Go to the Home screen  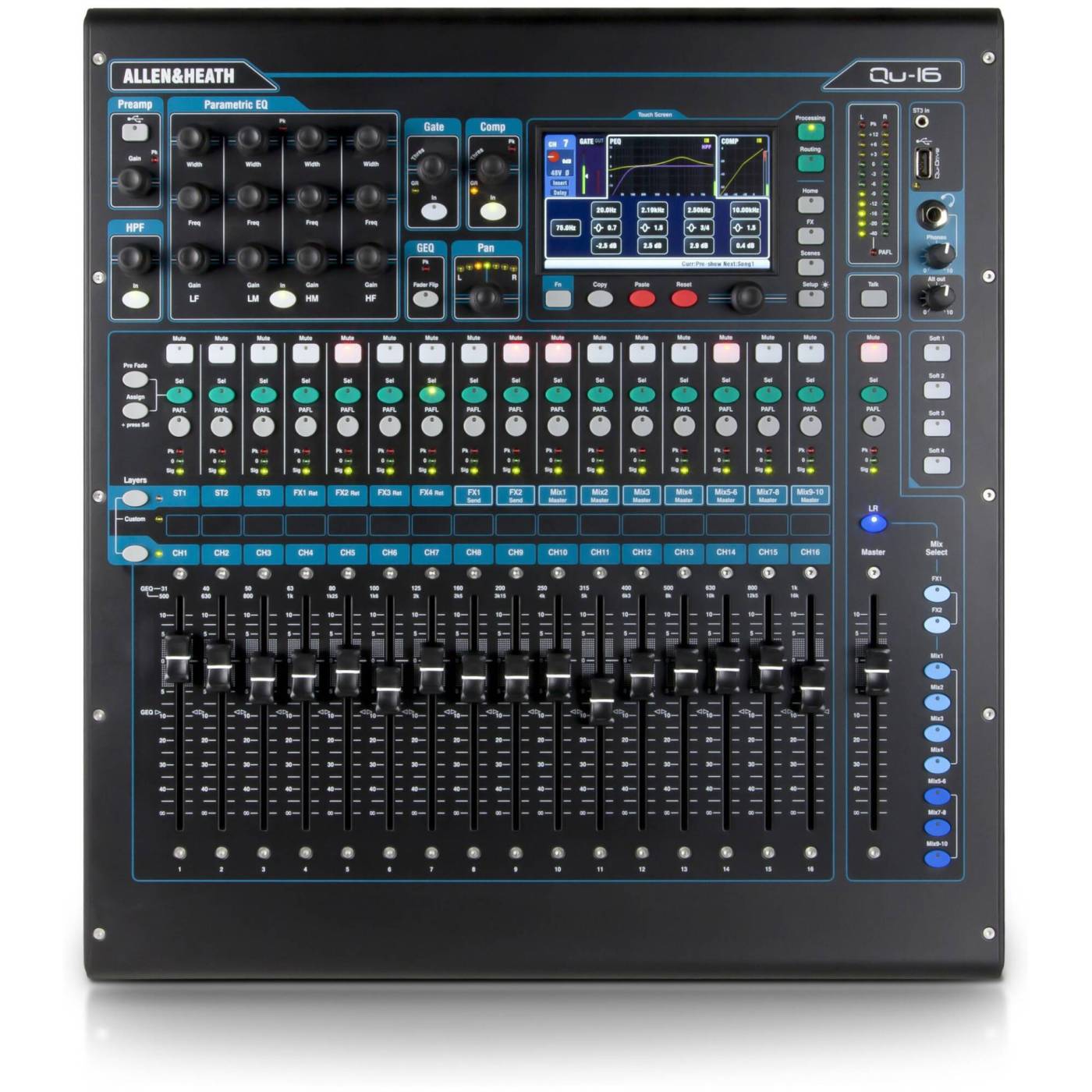[x=810, y=204]
